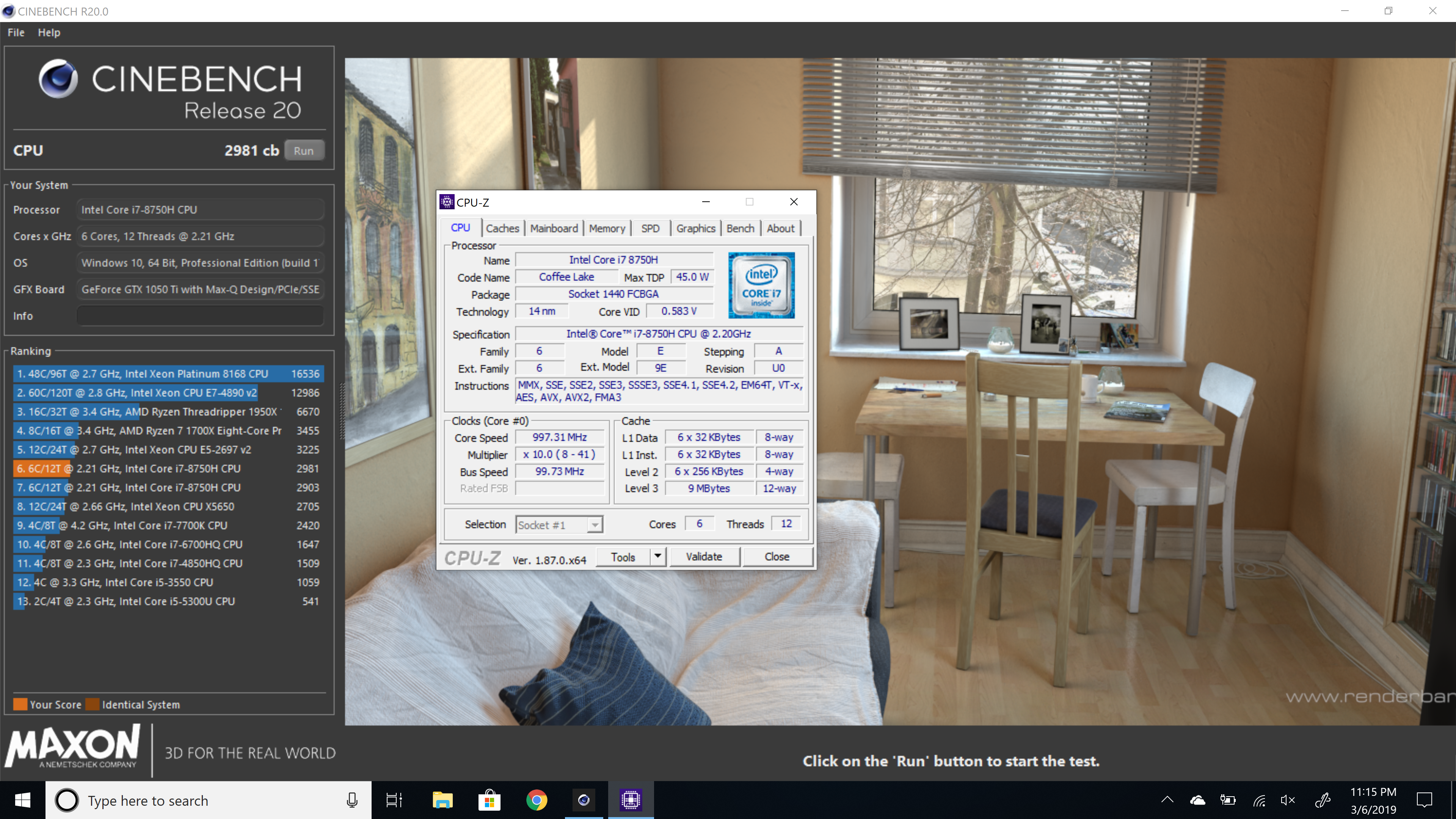This screenshot has height=819, width=1456.
Task: Select ranking row Intel Core i5-3550 CPU
Action: point(168,583)
